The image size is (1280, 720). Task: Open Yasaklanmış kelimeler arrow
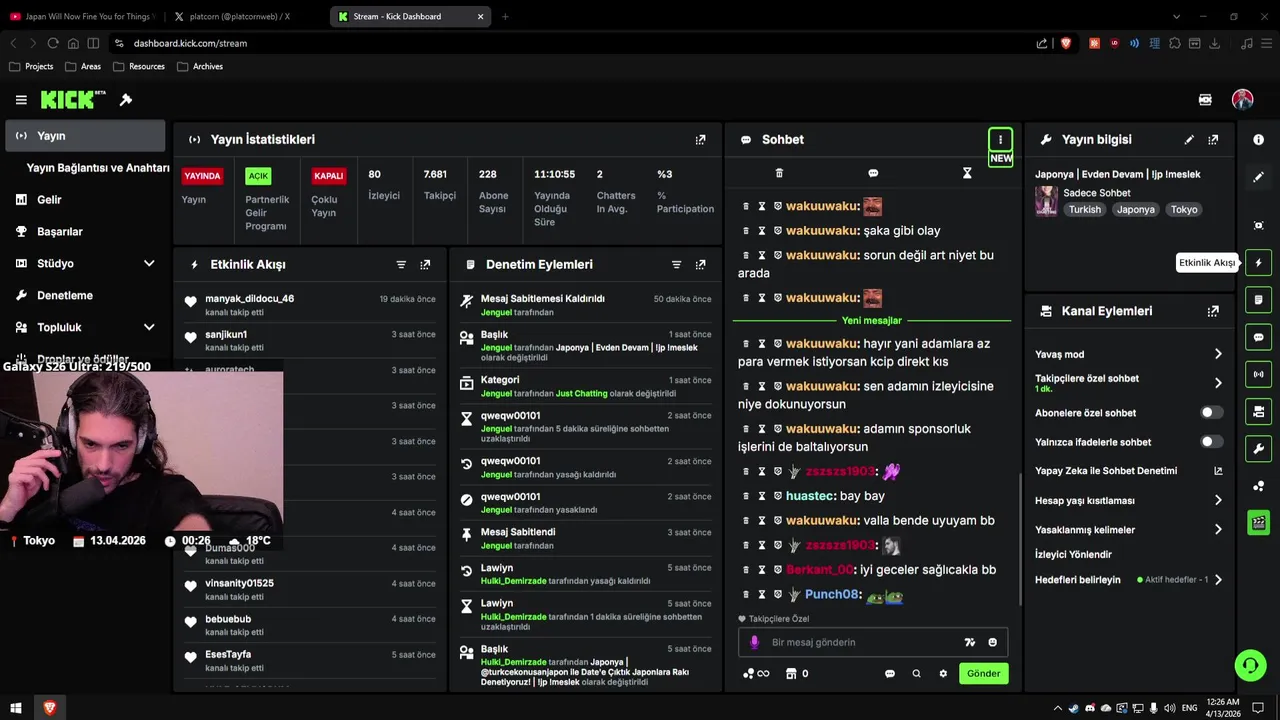click(1218, 529)
